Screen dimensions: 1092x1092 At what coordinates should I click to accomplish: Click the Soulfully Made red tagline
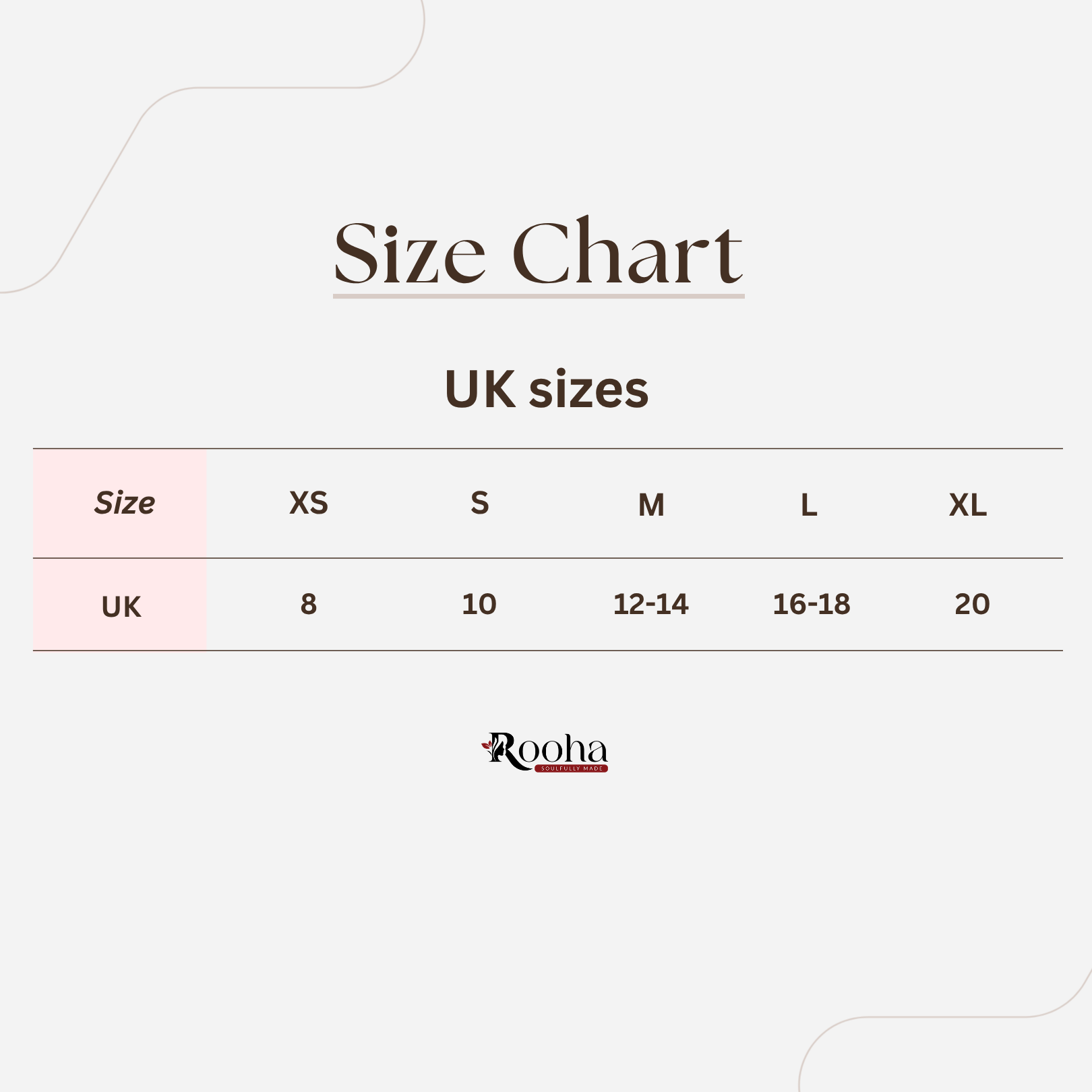click(x=572, y=768)
